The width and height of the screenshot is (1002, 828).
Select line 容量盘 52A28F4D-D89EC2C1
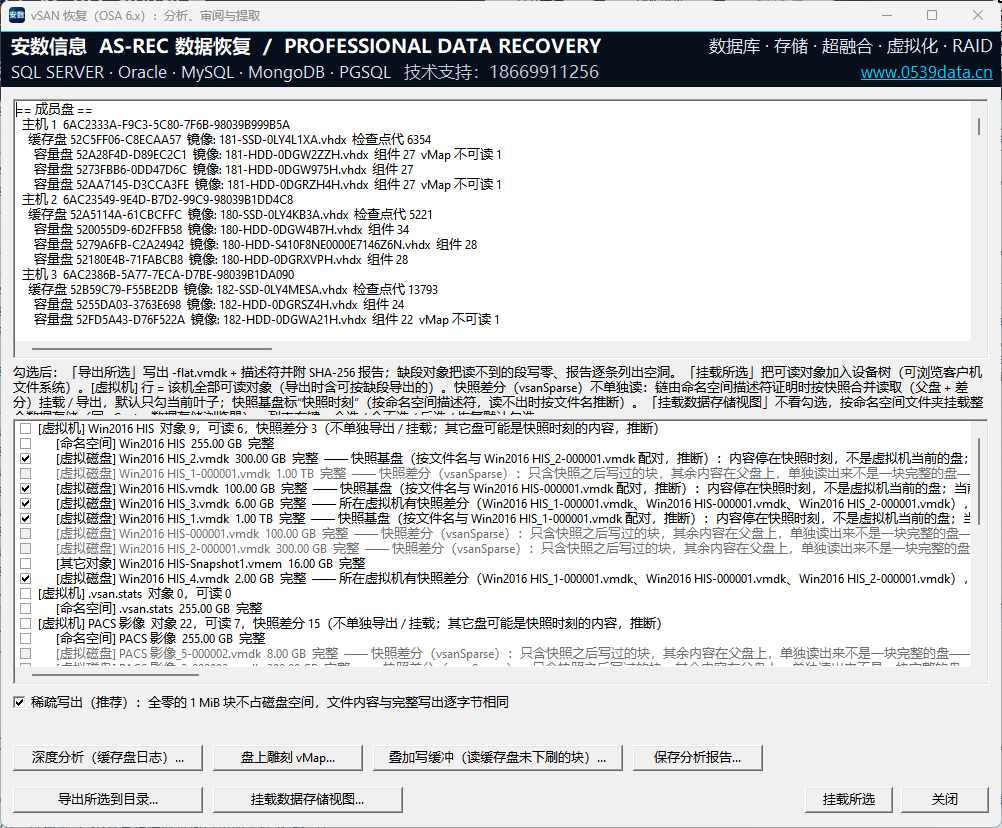268,155
